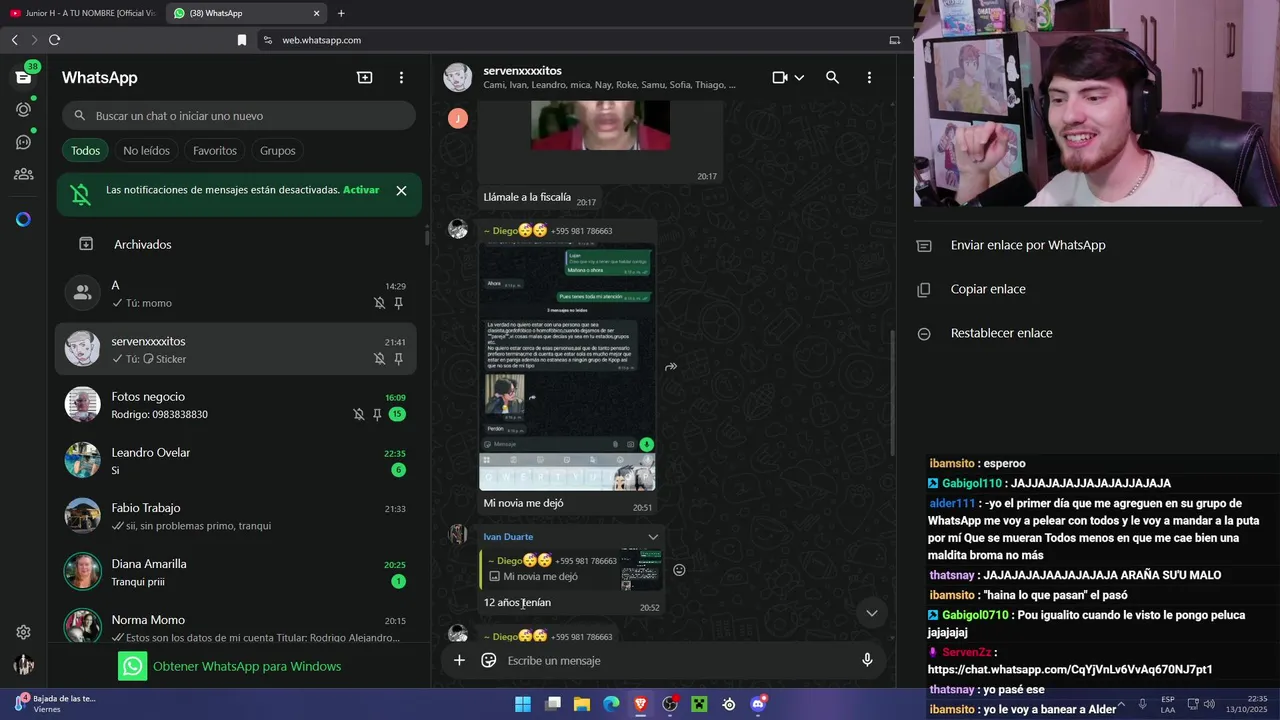Start a new chat with the plus icon
The width and height of the screenshot is (1280, 720).
pos(365,77)
